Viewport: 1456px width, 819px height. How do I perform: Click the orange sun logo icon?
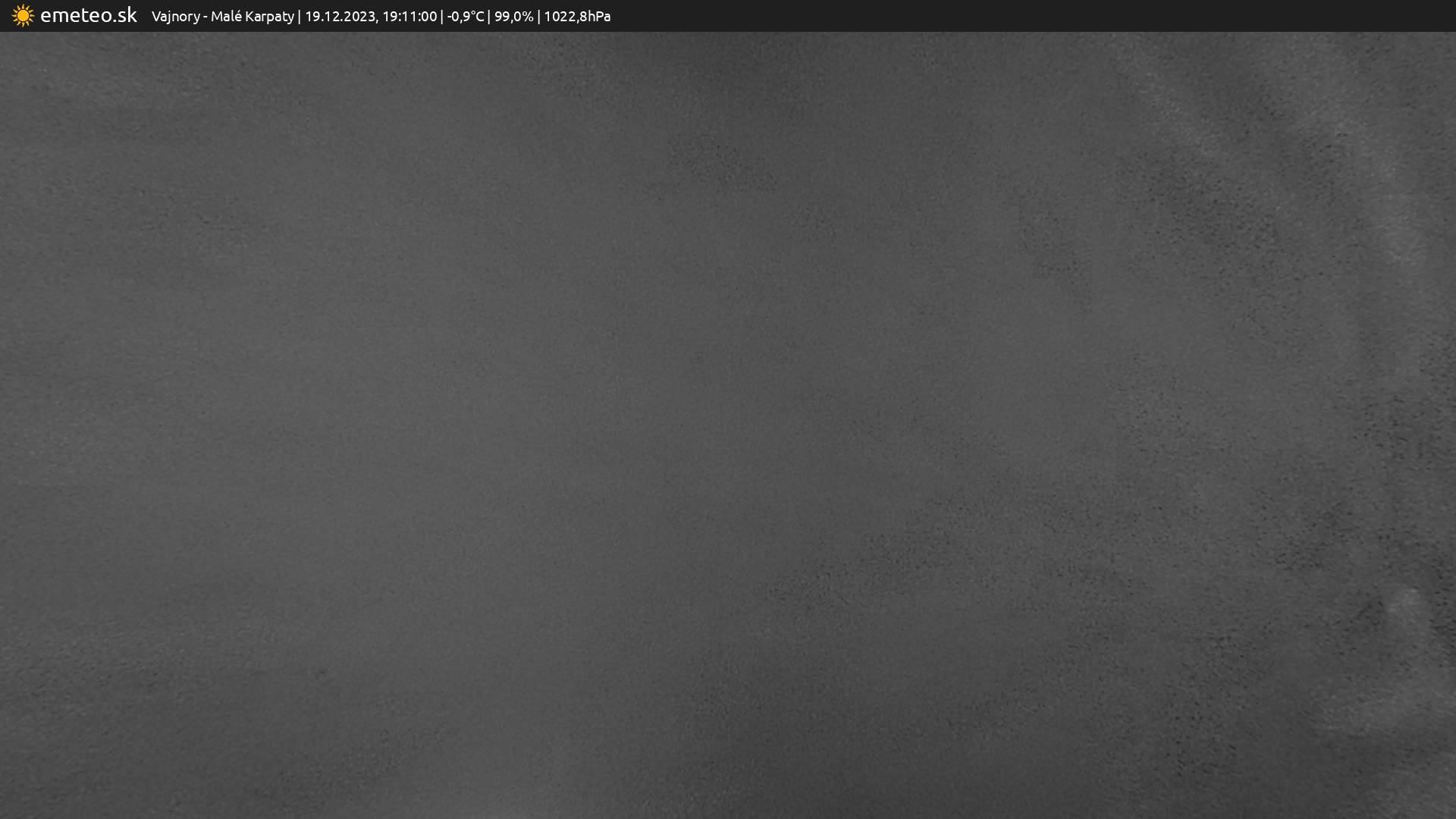[23, 16]
